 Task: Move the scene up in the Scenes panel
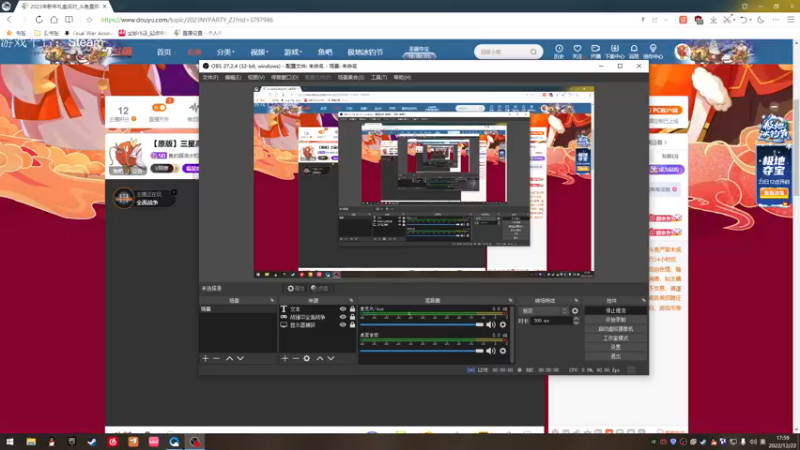[230, 359]
